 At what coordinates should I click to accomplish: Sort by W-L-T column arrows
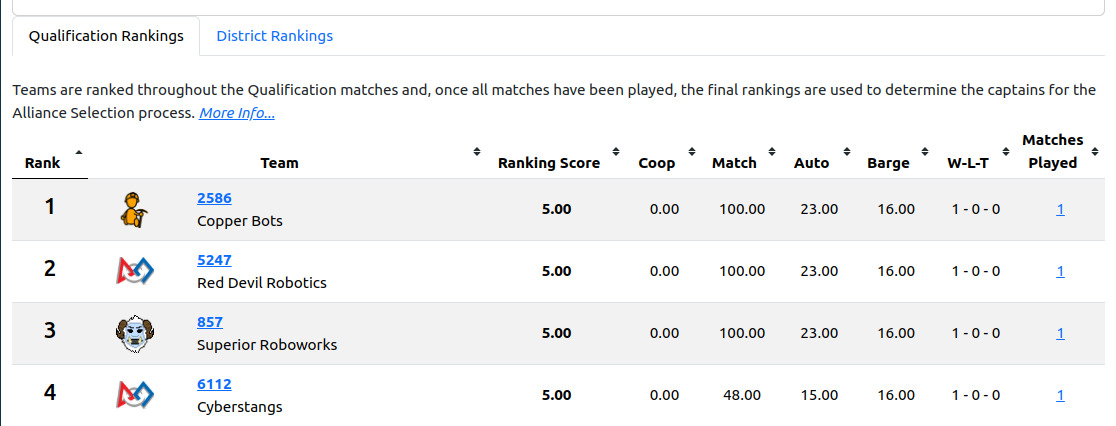click(1007, 152)
